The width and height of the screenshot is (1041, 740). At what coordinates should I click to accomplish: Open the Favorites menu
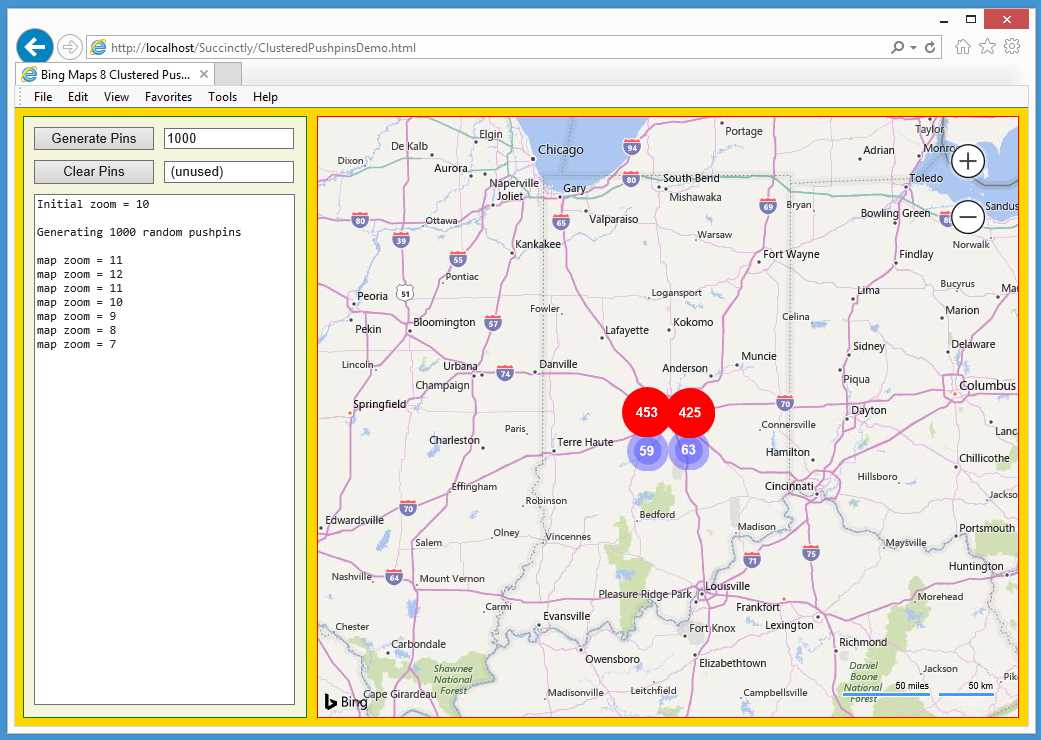(168, 97)
